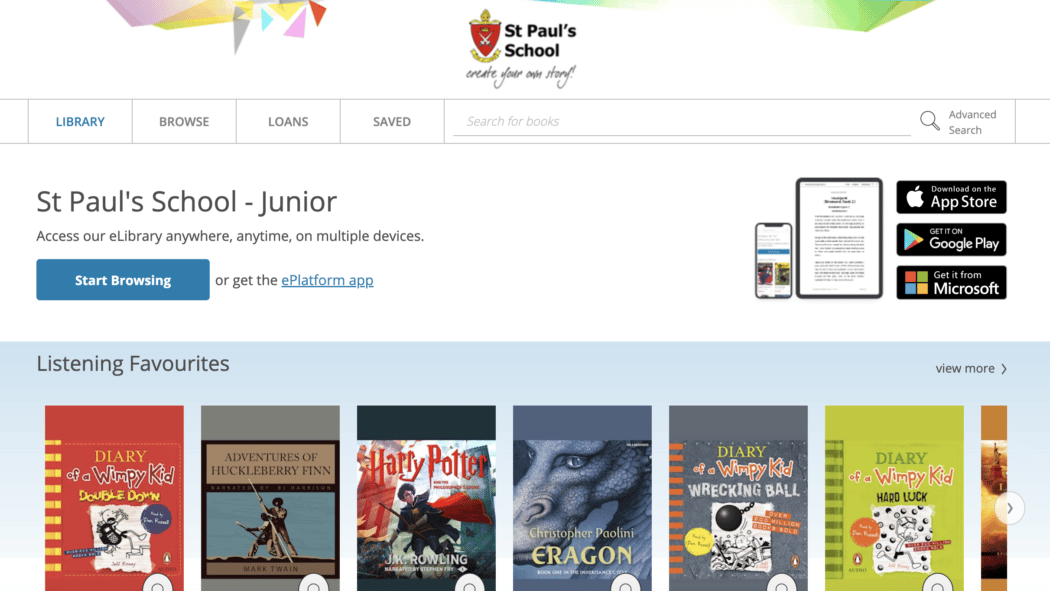Switch to the LIBRARY tab

pyautogui.click(x=80, y=122)
